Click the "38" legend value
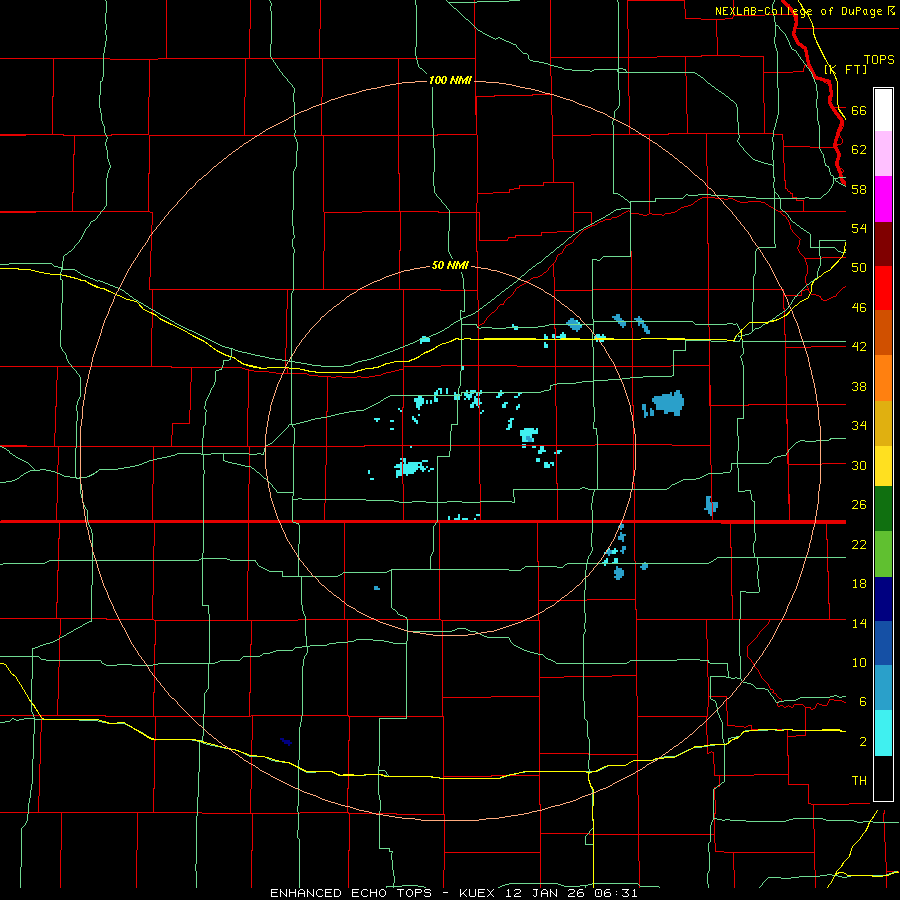 (859, 386)
